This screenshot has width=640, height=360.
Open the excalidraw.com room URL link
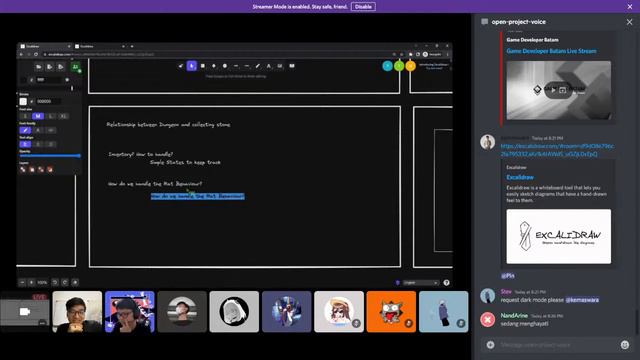(558, 150)
